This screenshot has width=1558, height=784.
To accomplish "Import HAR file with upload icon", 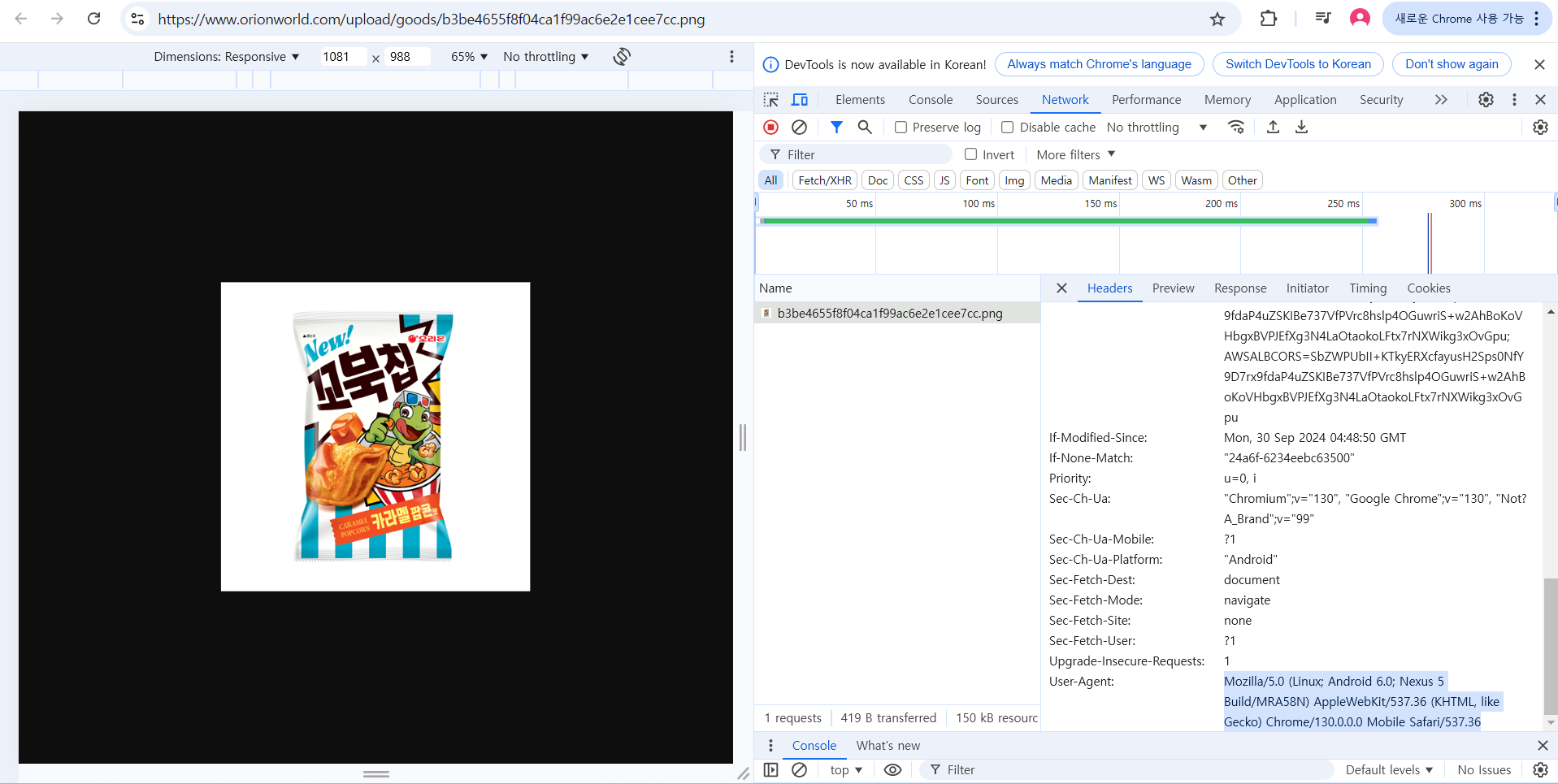I will (1273, 127).
